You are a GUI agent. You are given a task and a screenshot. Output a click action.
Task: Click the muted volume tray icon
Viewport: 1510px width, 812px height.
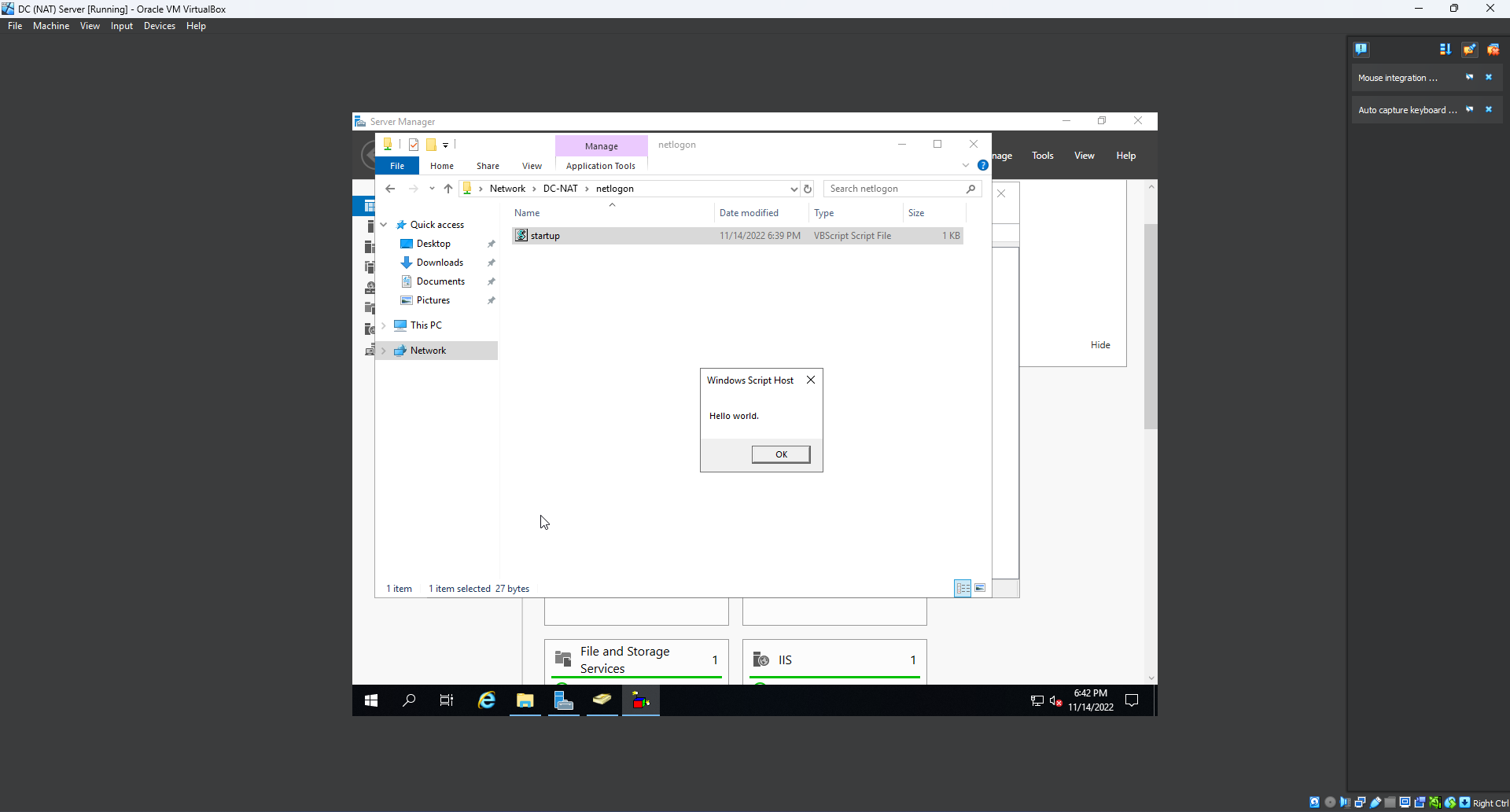click(x=1055, y=700)
